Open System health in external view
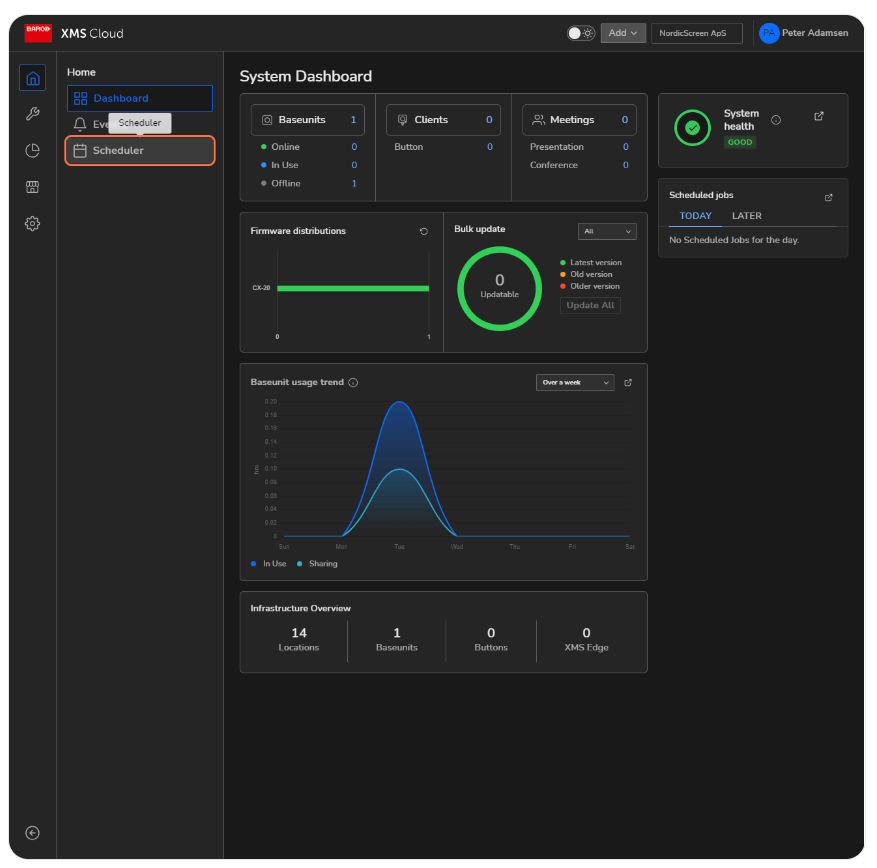 (x=819, y=116)
